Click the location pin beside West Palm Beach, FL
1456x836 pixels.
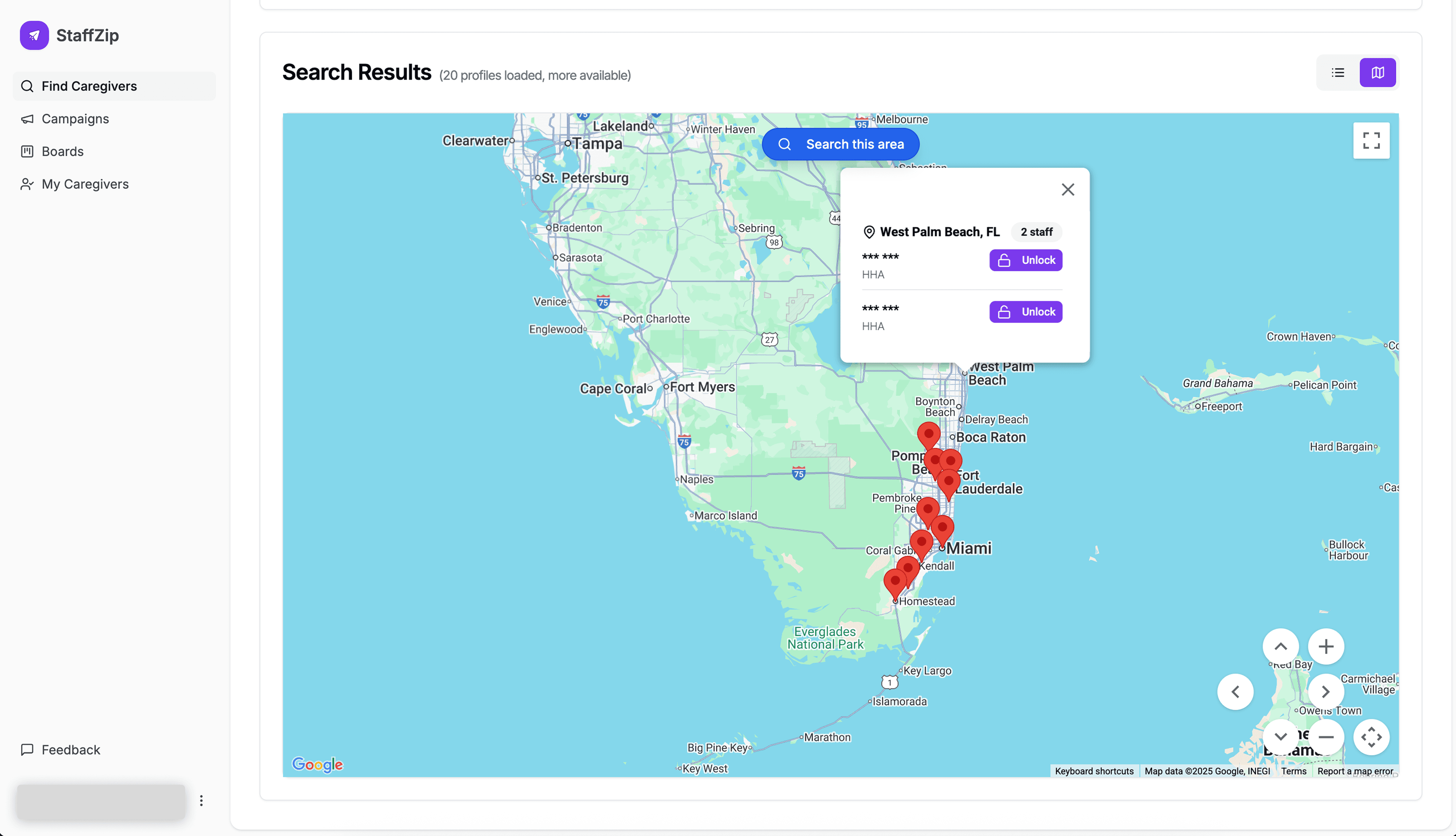[x=869, y=232]
